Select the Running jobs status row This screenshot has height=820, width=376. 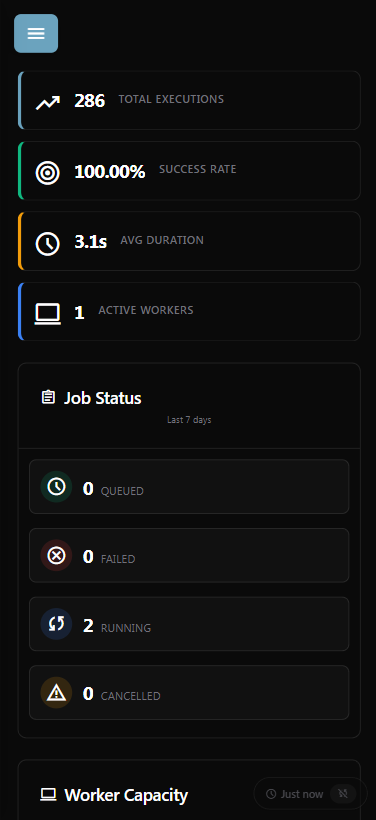(x=189, y=624)
